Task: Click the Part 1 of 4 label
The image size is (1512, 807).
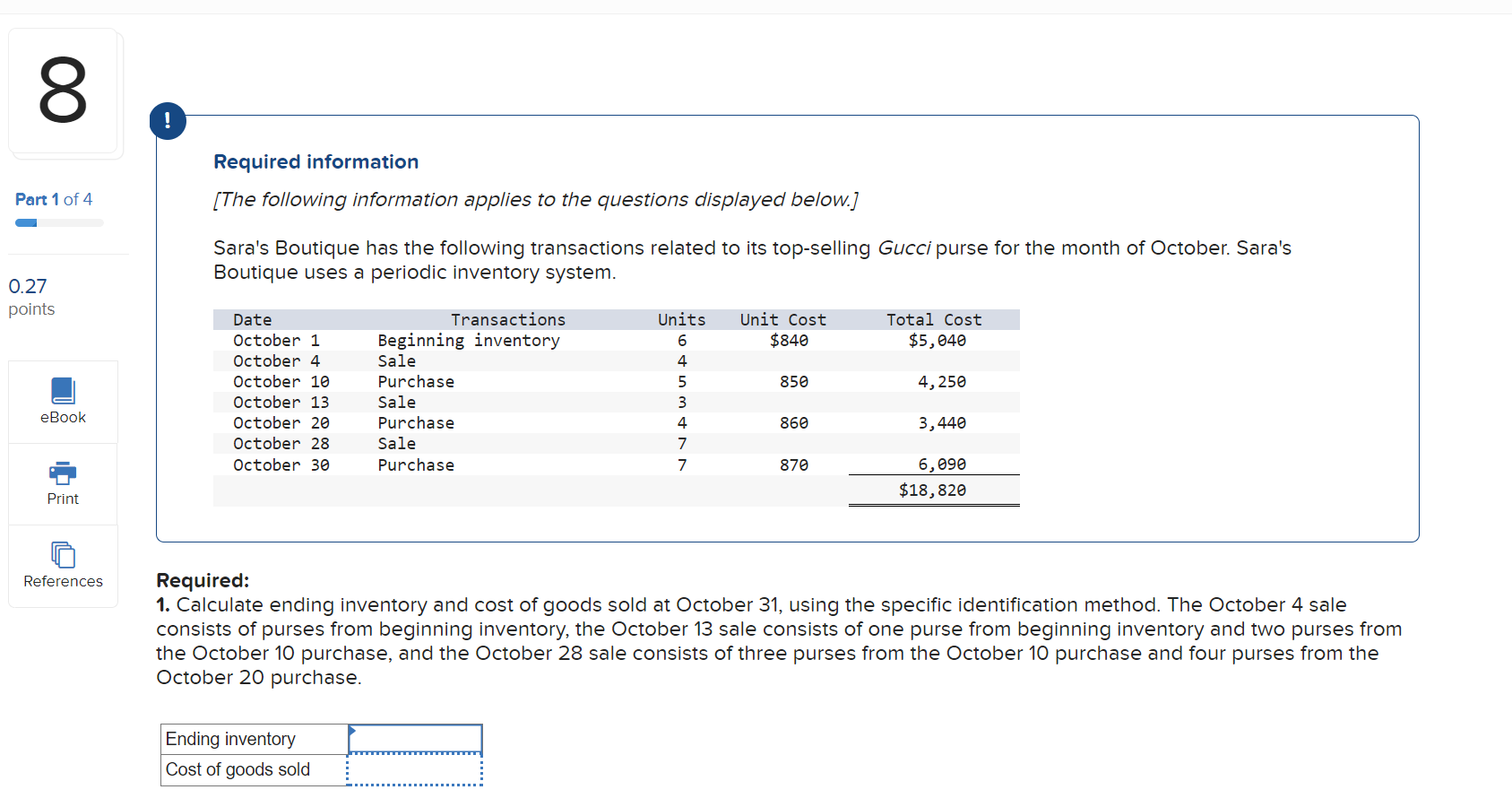Action: 54,199
